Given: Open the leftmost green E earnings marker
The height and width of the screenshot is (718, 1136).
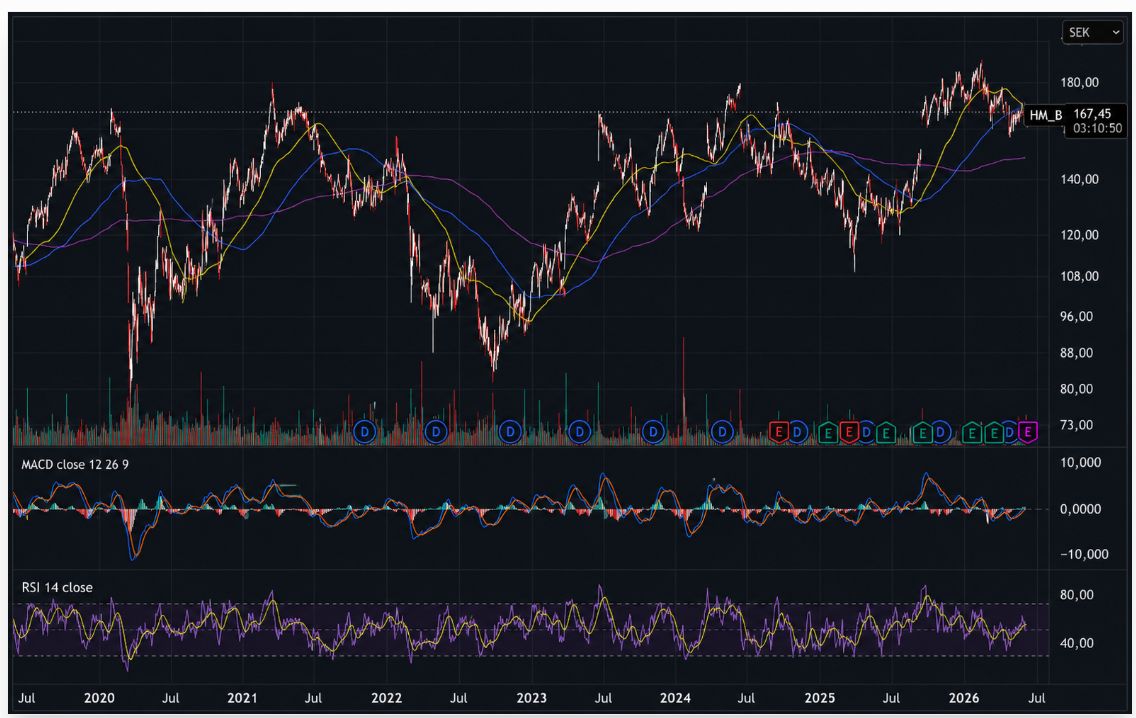Looking at the screenshot, I should [x=828, y=433].
